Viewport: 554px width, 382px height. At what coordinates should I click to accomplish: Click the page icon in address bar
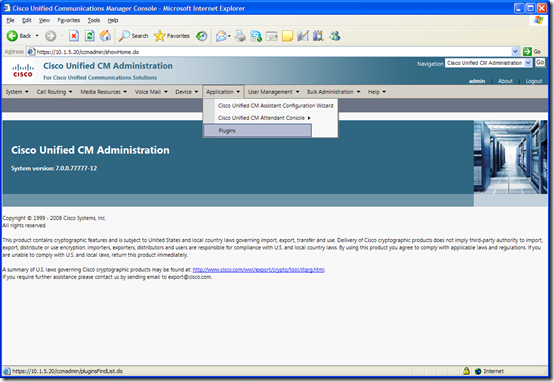pyautogui.click(x=31, y=52)
